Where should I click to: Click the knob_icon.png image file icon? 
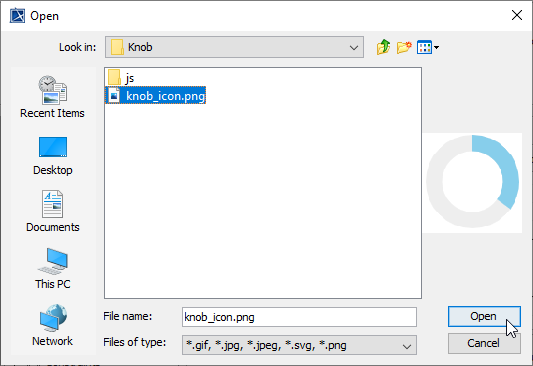(x=114, y=96)
